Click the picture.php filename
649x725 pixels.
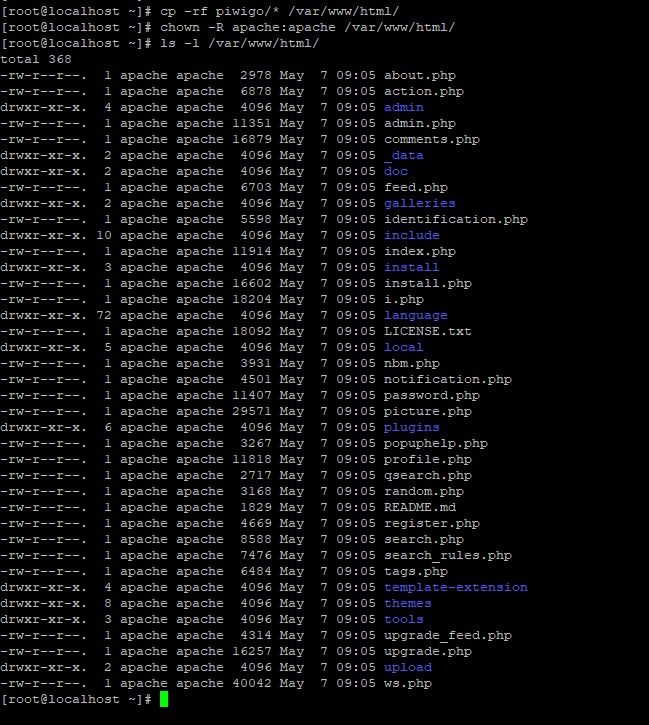click(x=428, y=412)
